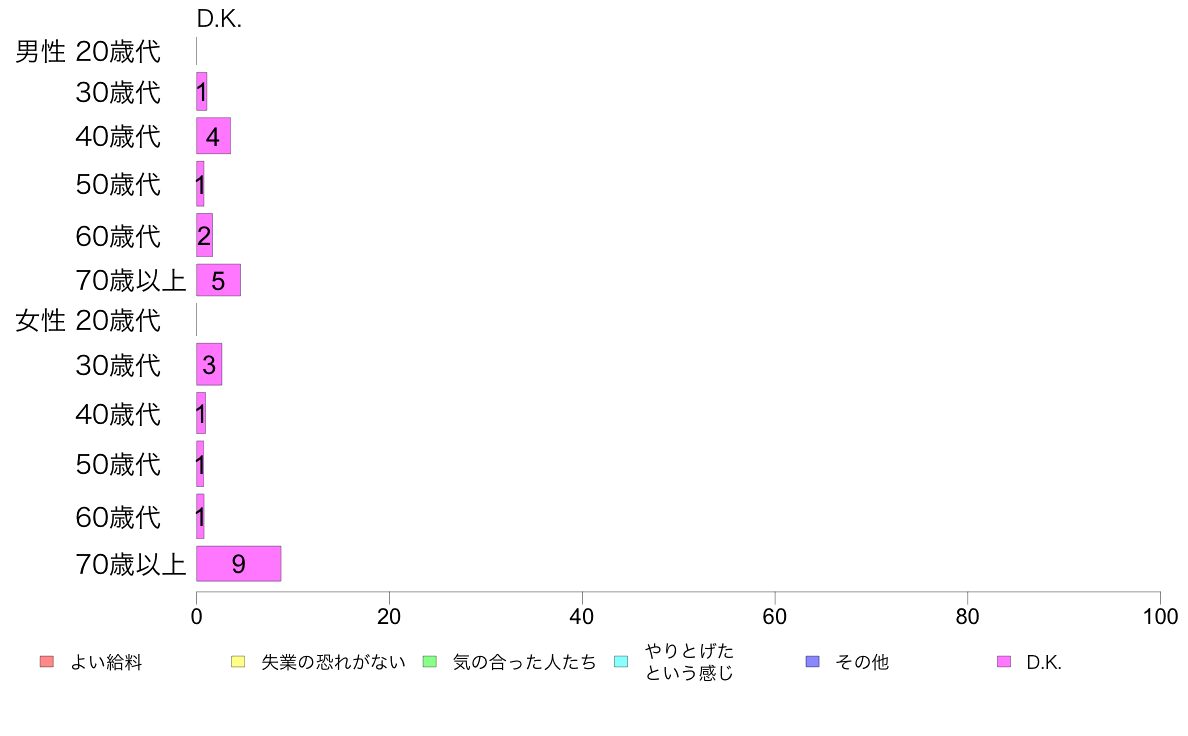Click the cyan やりとげたという感じ legend swatch
This screenshot has height=736, width=1188.
621,662
